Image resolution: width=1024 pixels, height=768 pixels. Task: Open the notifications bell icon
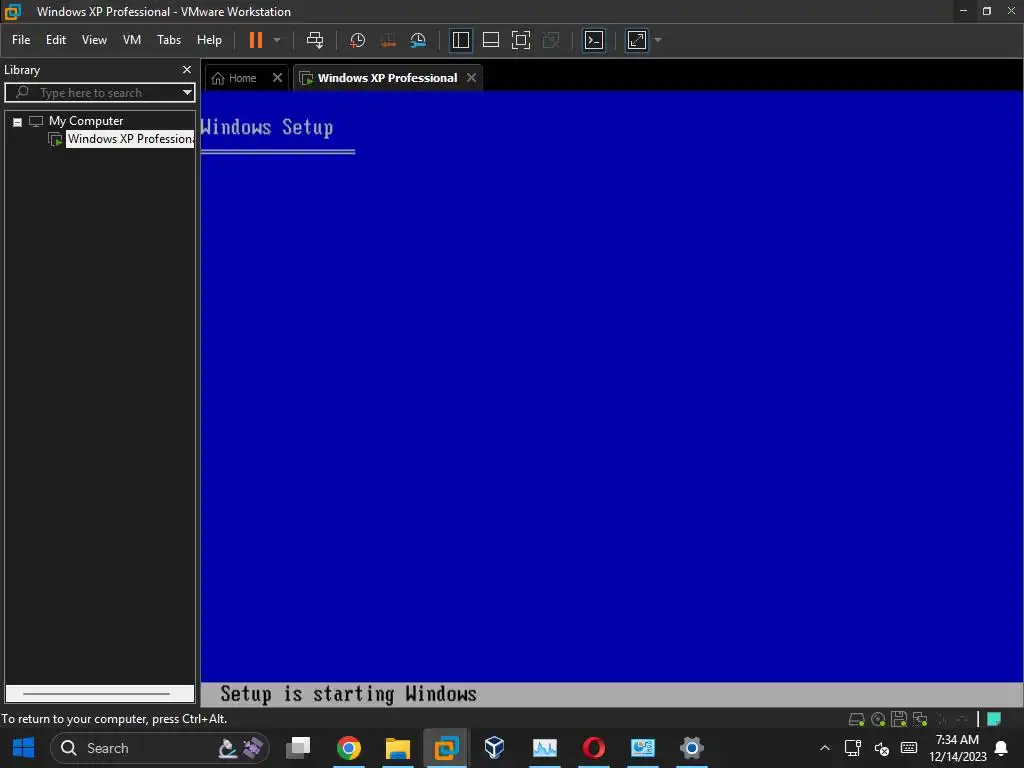pyautogui.click(x=1000, y=748)
